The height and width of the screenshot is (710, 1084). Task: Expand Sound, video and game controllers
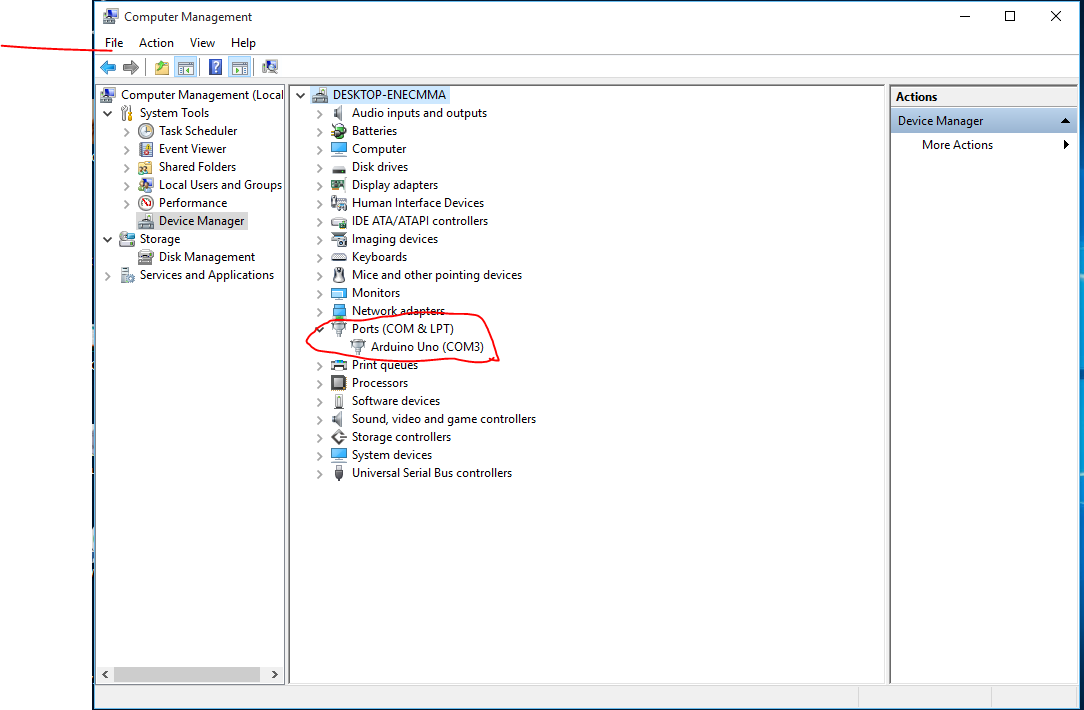click(319, 419)
